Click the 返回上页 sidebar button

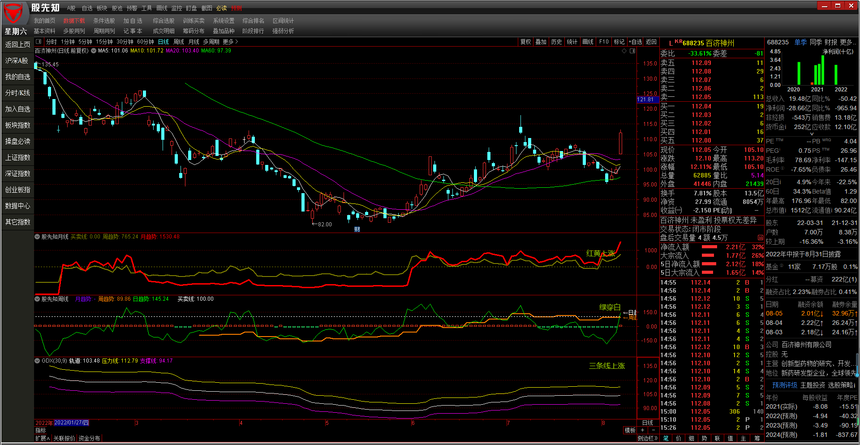pyautogui.click(x=18, y=44)
